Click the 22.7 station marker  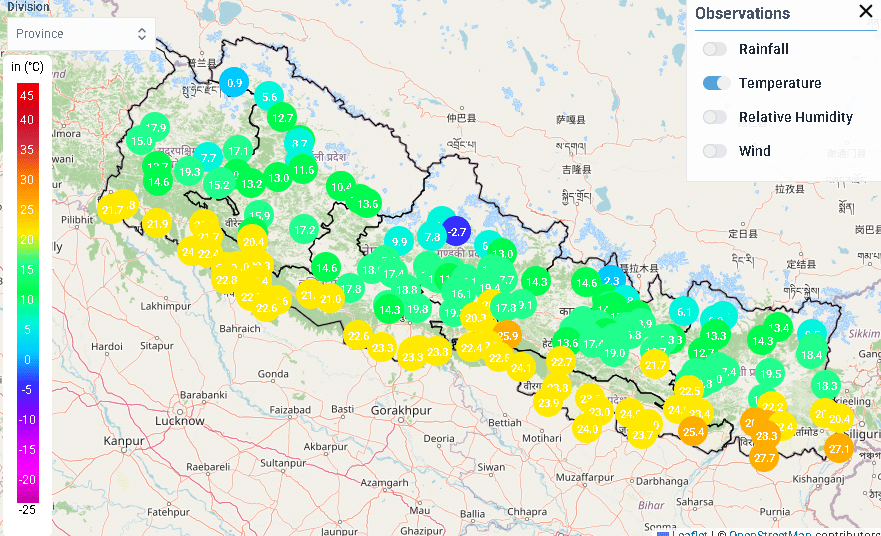(x=561, y=362)
